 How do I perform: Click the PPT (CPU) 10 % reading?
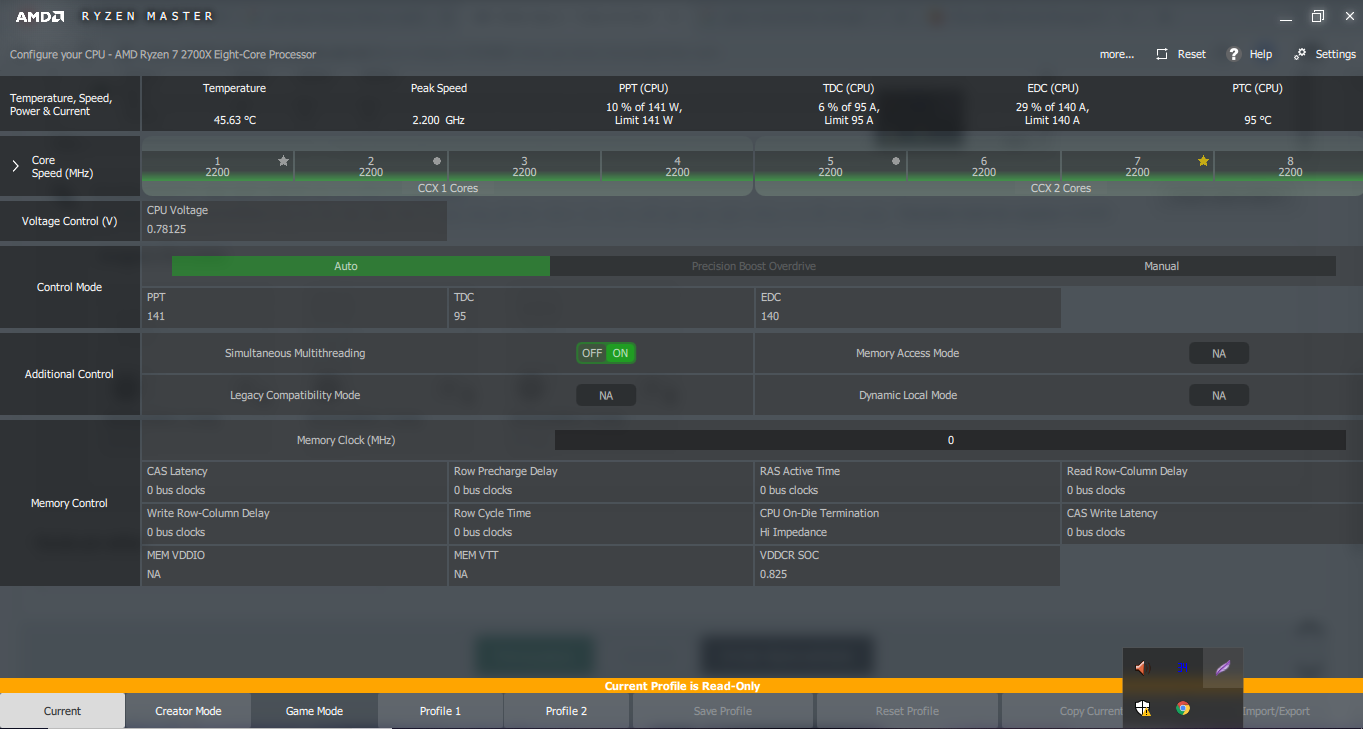(x=644, y=113)
